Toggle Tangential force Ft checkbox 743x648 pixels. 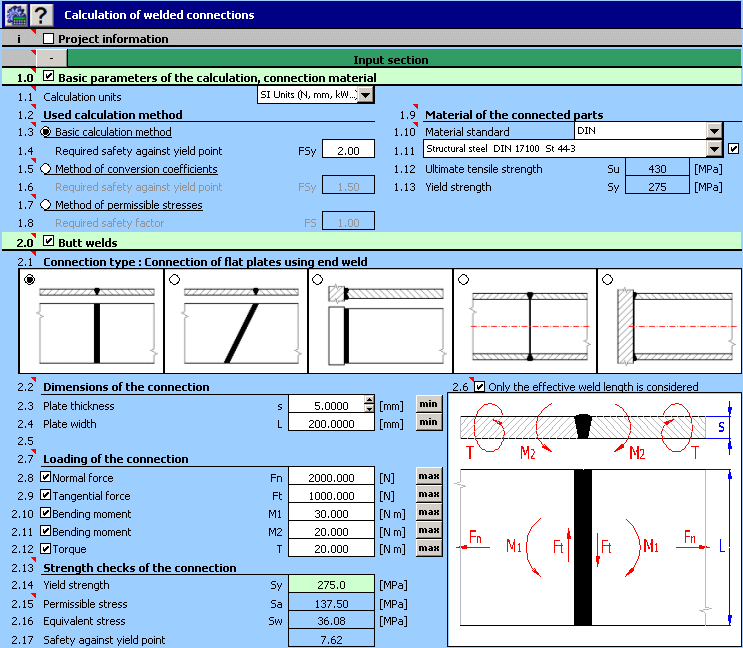[45, 495]
